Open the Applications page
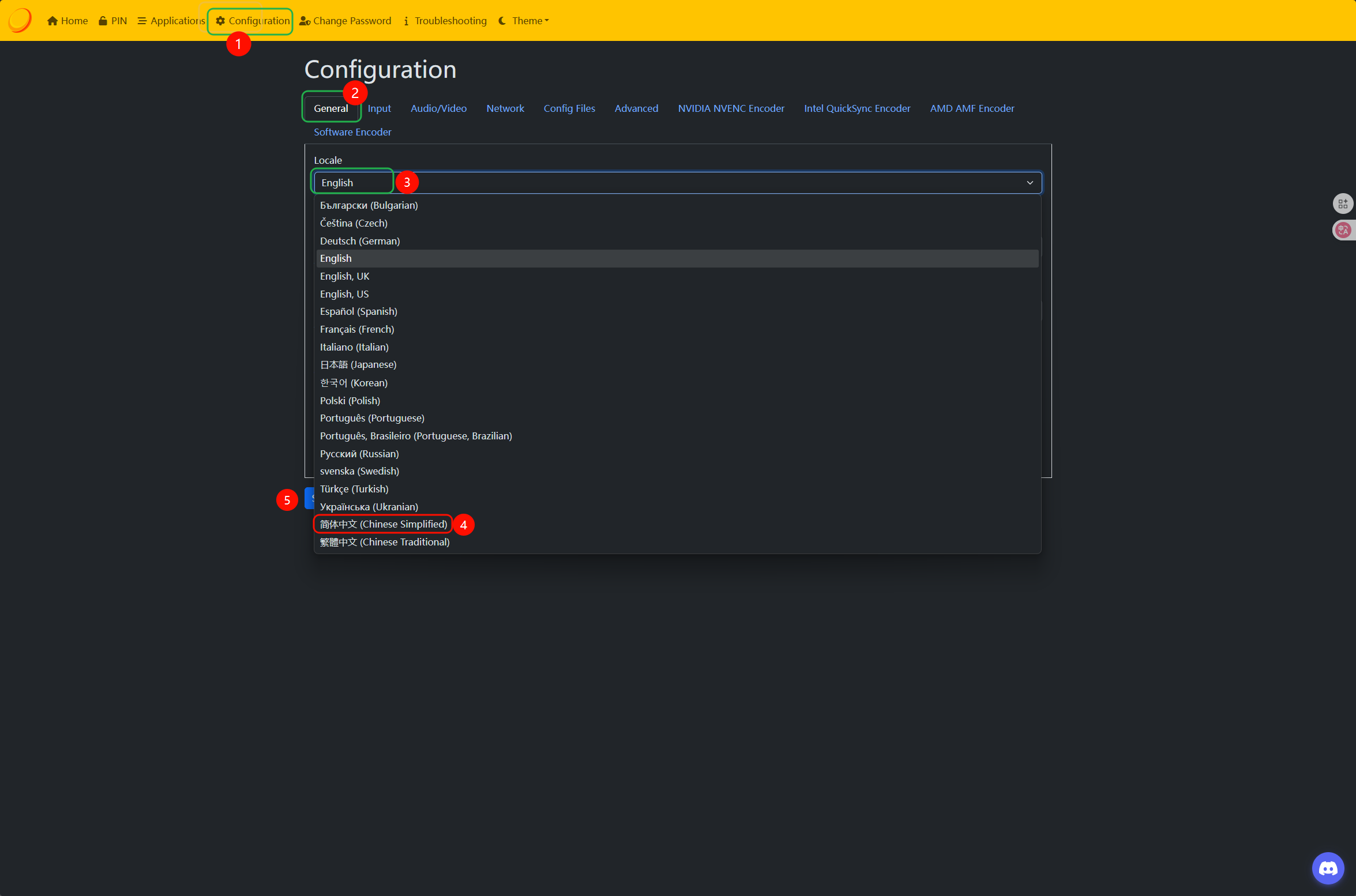 click(x=171, y=21)
